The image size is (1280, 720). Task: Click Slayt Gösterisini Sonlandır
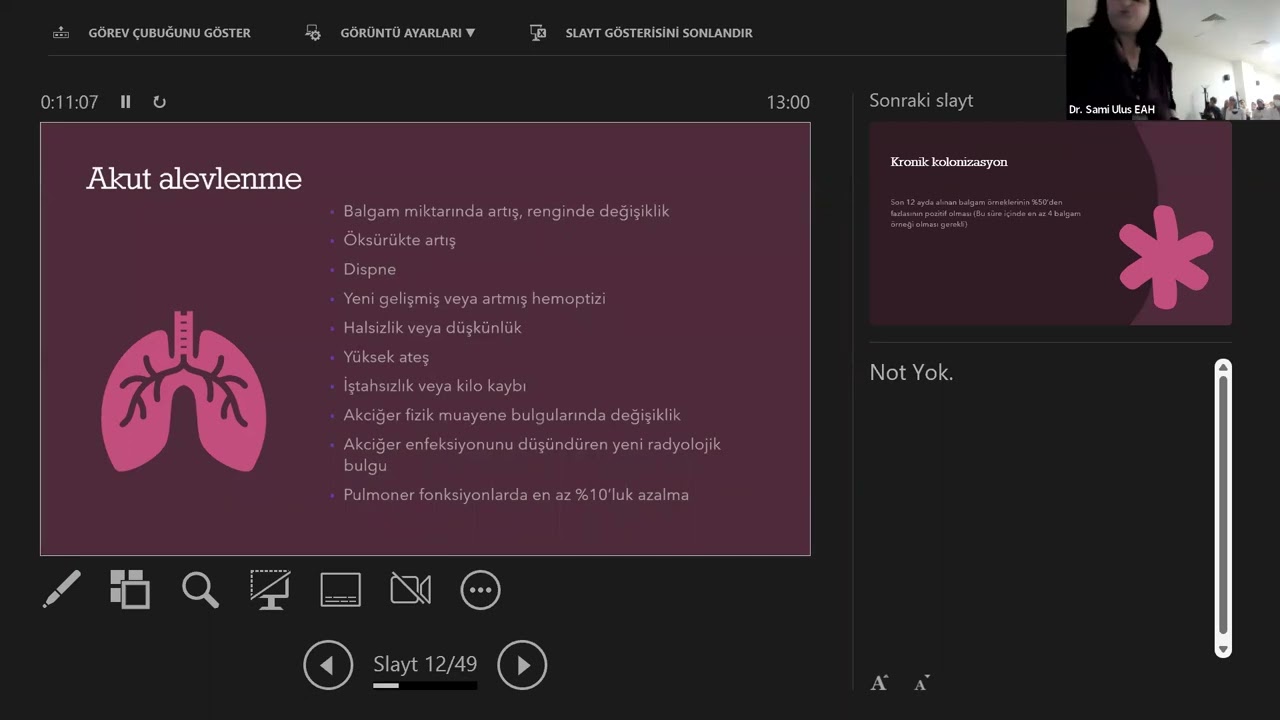[x=659, y=33]
